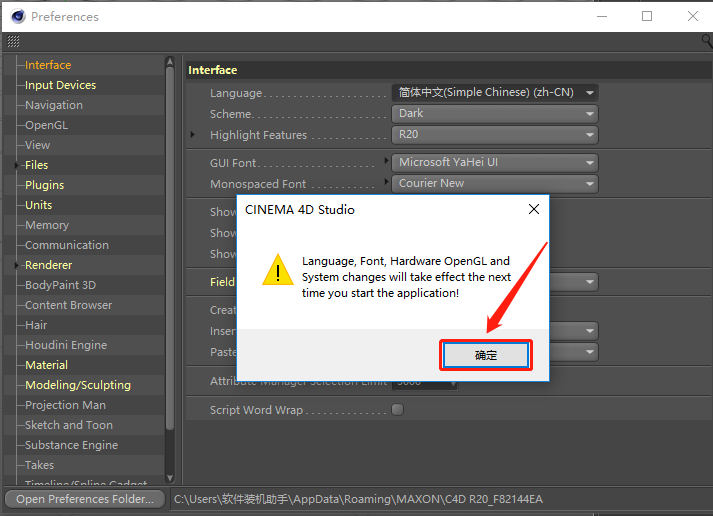Click the search magnifier icon
Image resolution: width=713 pixels, height=516 pixels.
click(707, 41)
